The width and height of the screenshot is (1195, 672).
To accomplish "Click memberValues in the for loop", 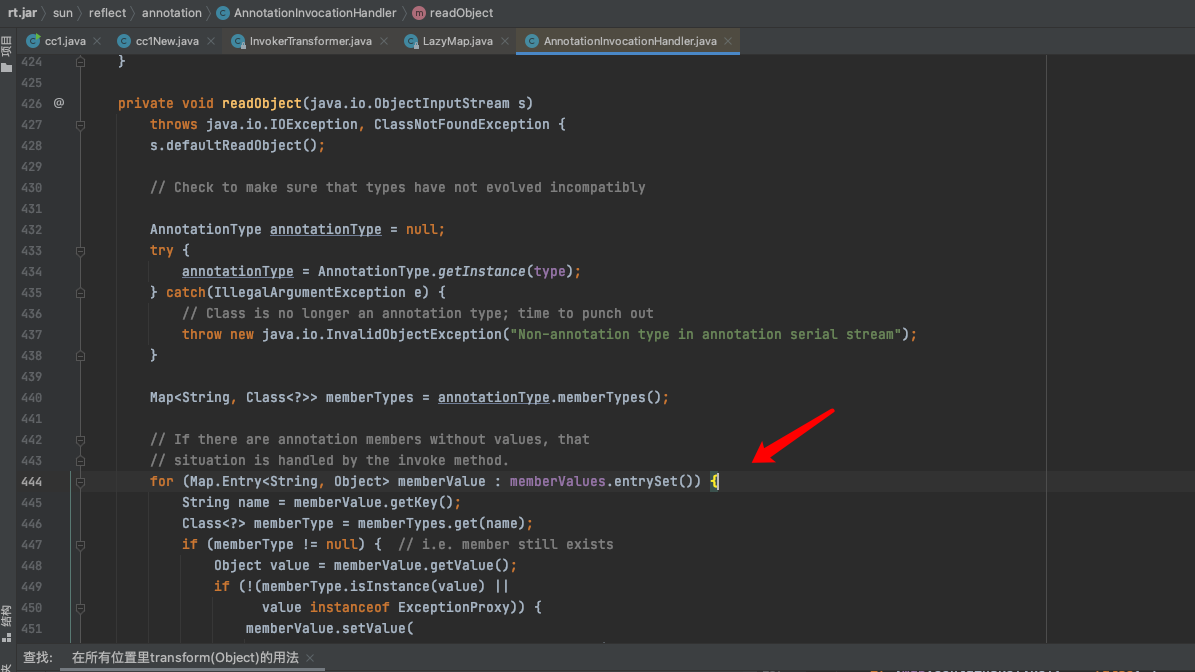I will (557, 482).
